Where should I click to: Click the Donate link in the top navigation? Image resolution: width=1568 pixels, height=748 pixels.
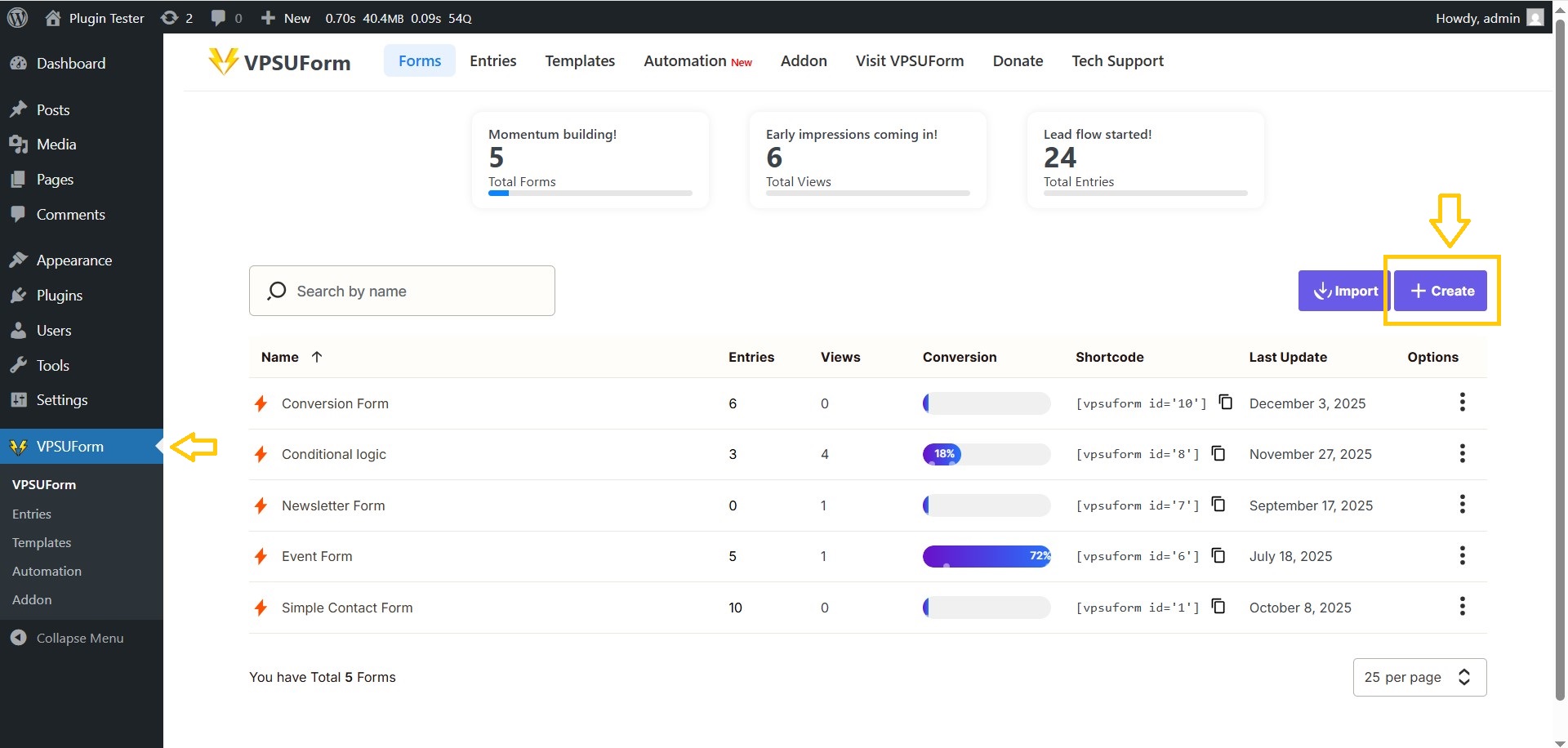click(x=1017, y=60)
